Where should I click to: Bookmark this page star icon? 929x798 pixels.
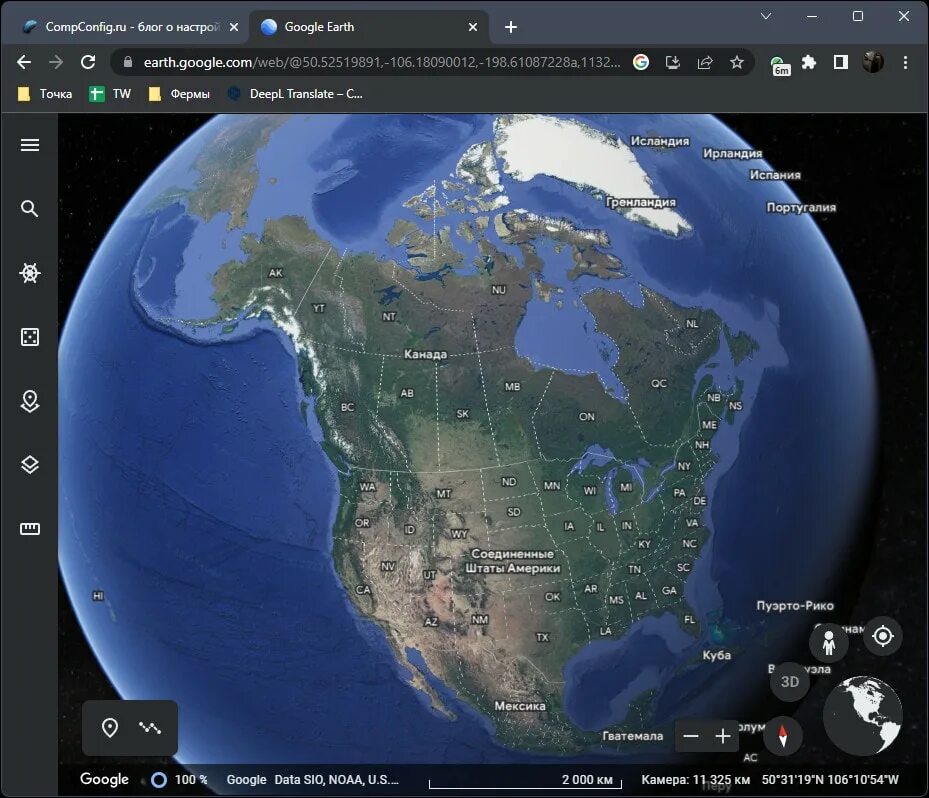click(x=736, y=62)
